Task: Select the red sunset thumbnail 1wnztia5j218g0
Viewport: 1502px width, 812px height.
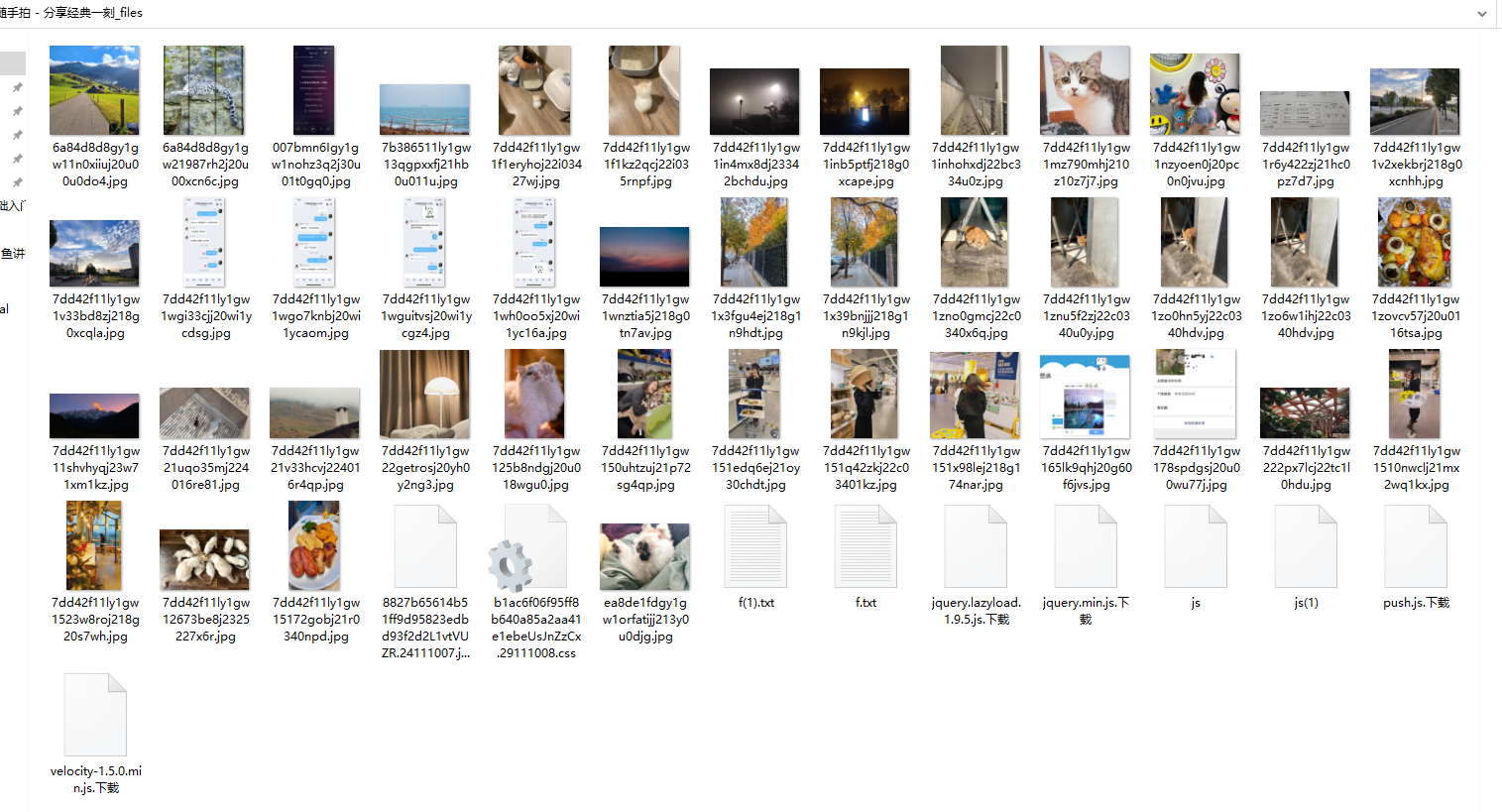Action: click(x=644, y=257)
